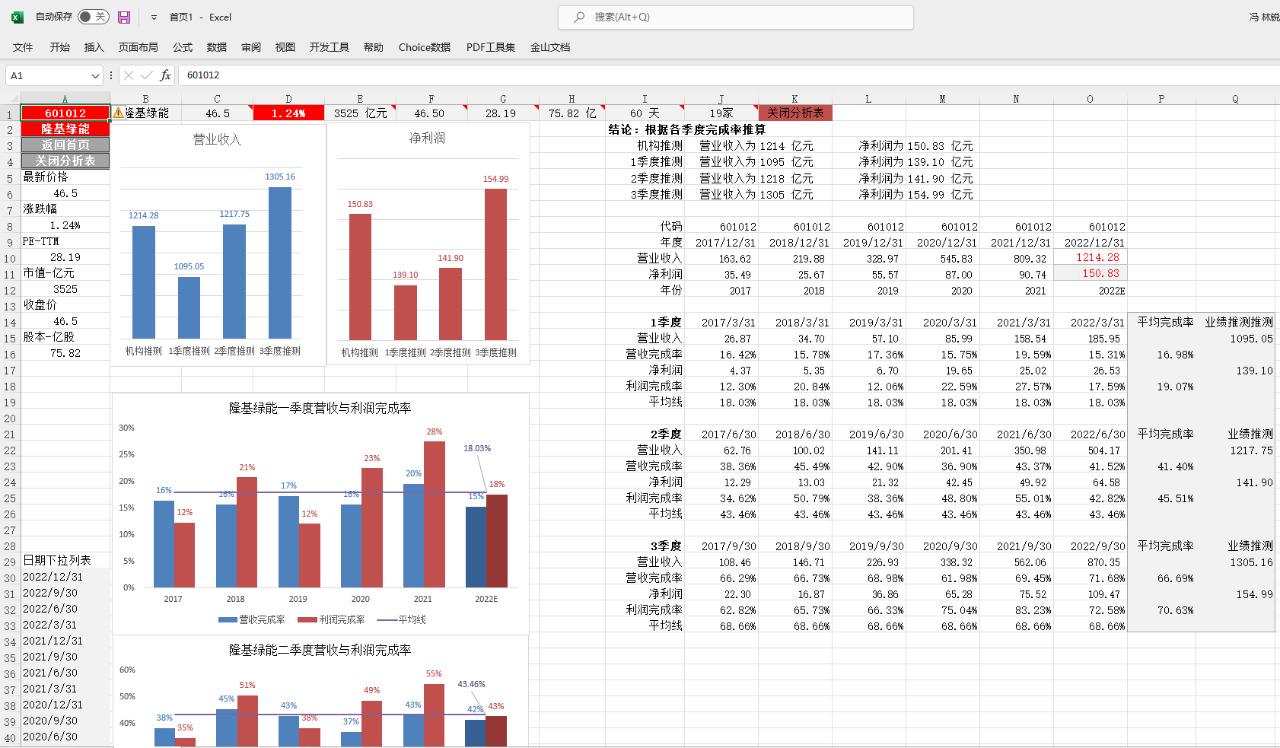Click inside the 搜索(Alt+Q) search box
1280x748 pixels.
[735, 17]
